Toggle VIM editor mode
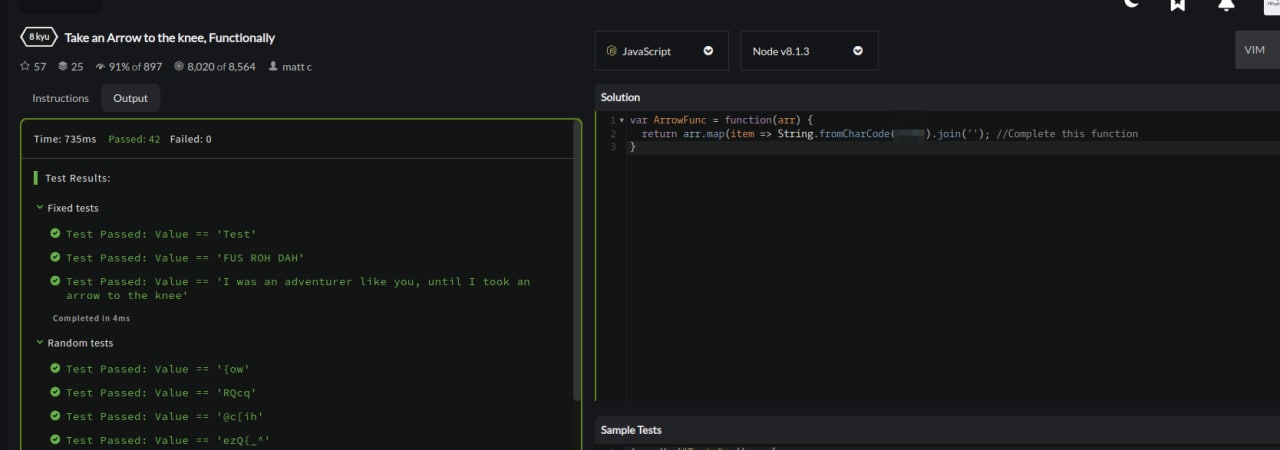The image size is (1280, 450). click(1256, 50)
